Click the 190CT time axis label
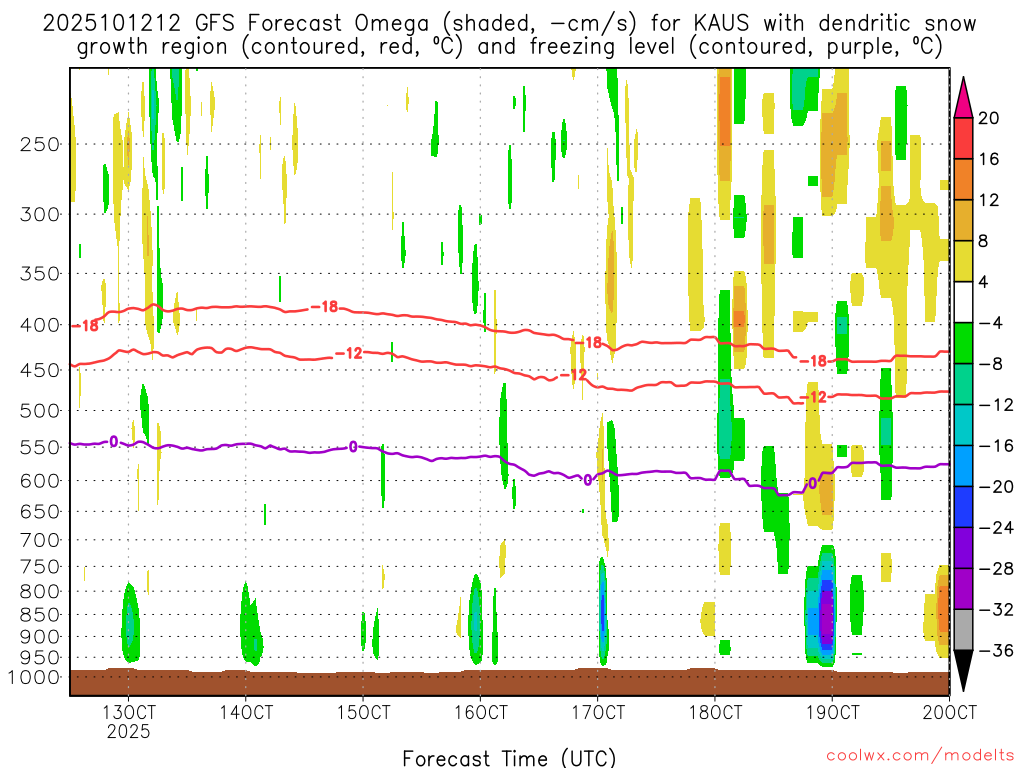 [x=832, y=711]
